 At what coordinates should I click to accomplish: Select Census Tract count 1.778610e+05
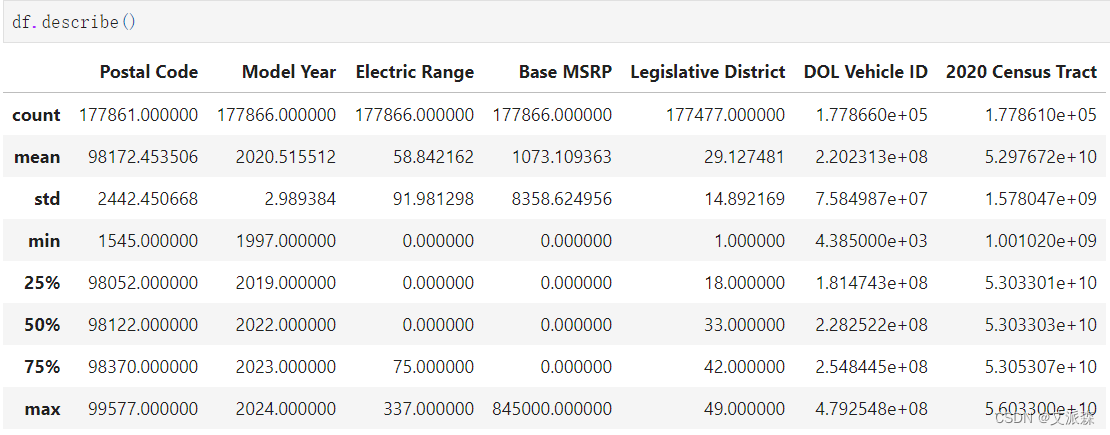pyautogui.click(x=1041, y=115)
